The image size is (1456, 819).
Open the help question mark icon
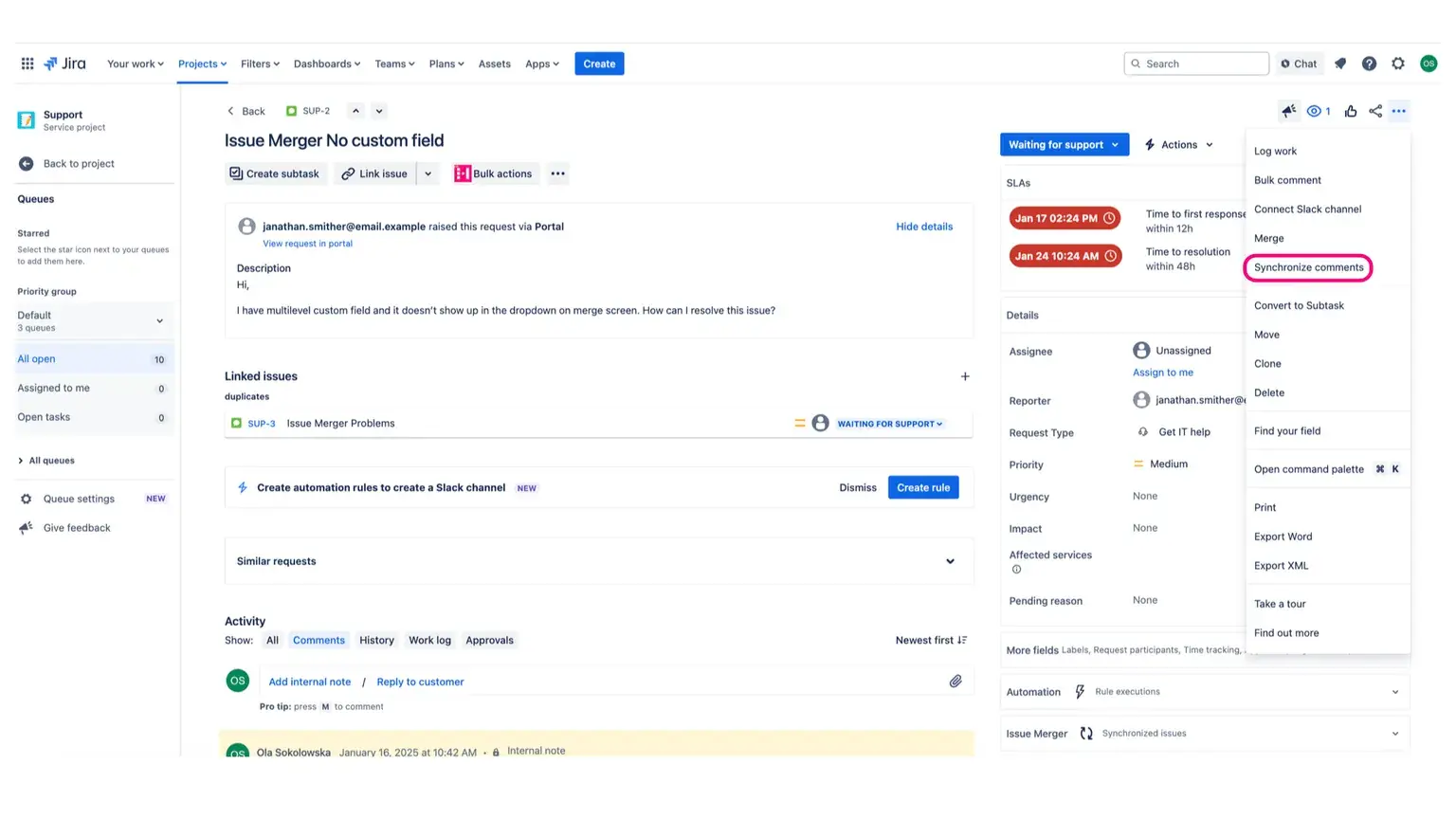pos(1369,64)
